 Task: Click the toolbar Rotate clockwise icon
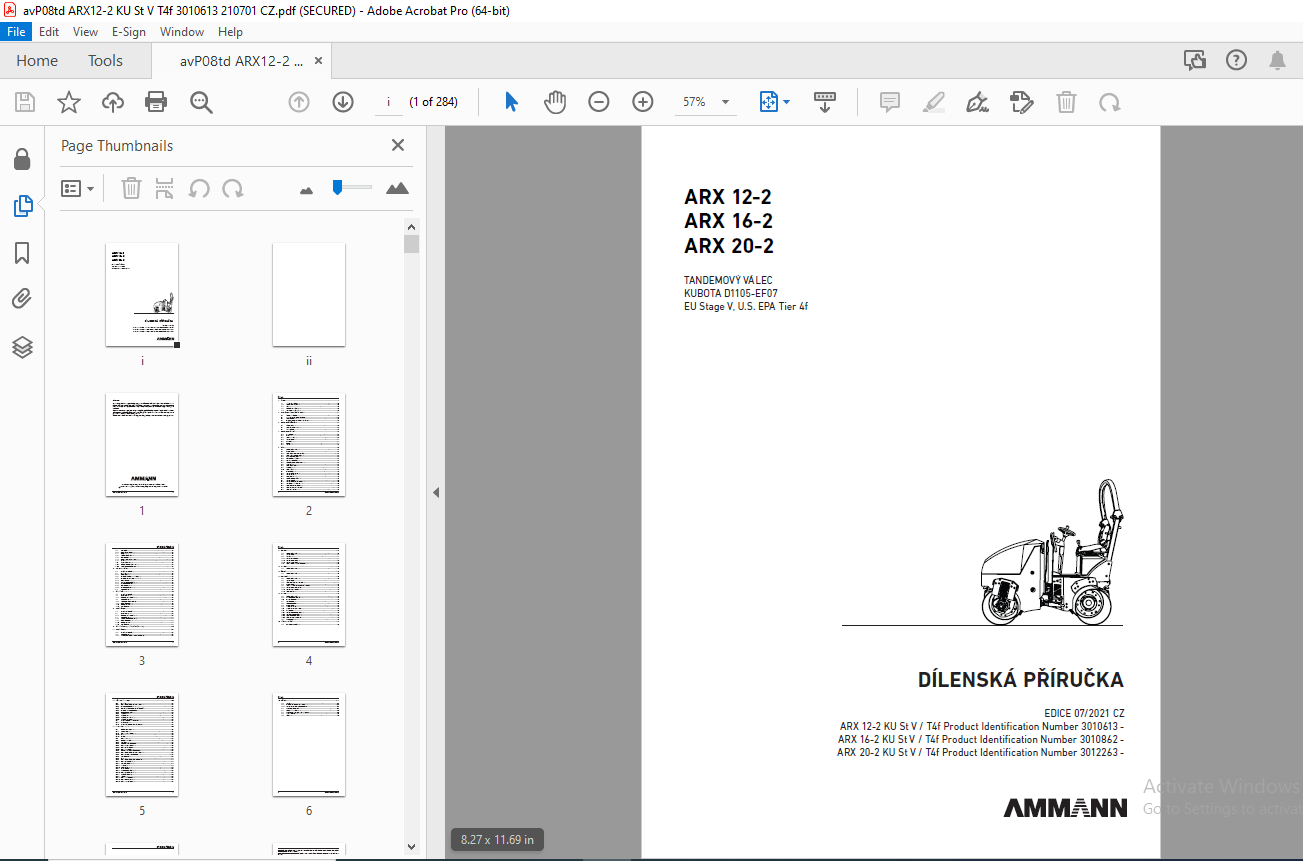click(x=1109, y=102)
